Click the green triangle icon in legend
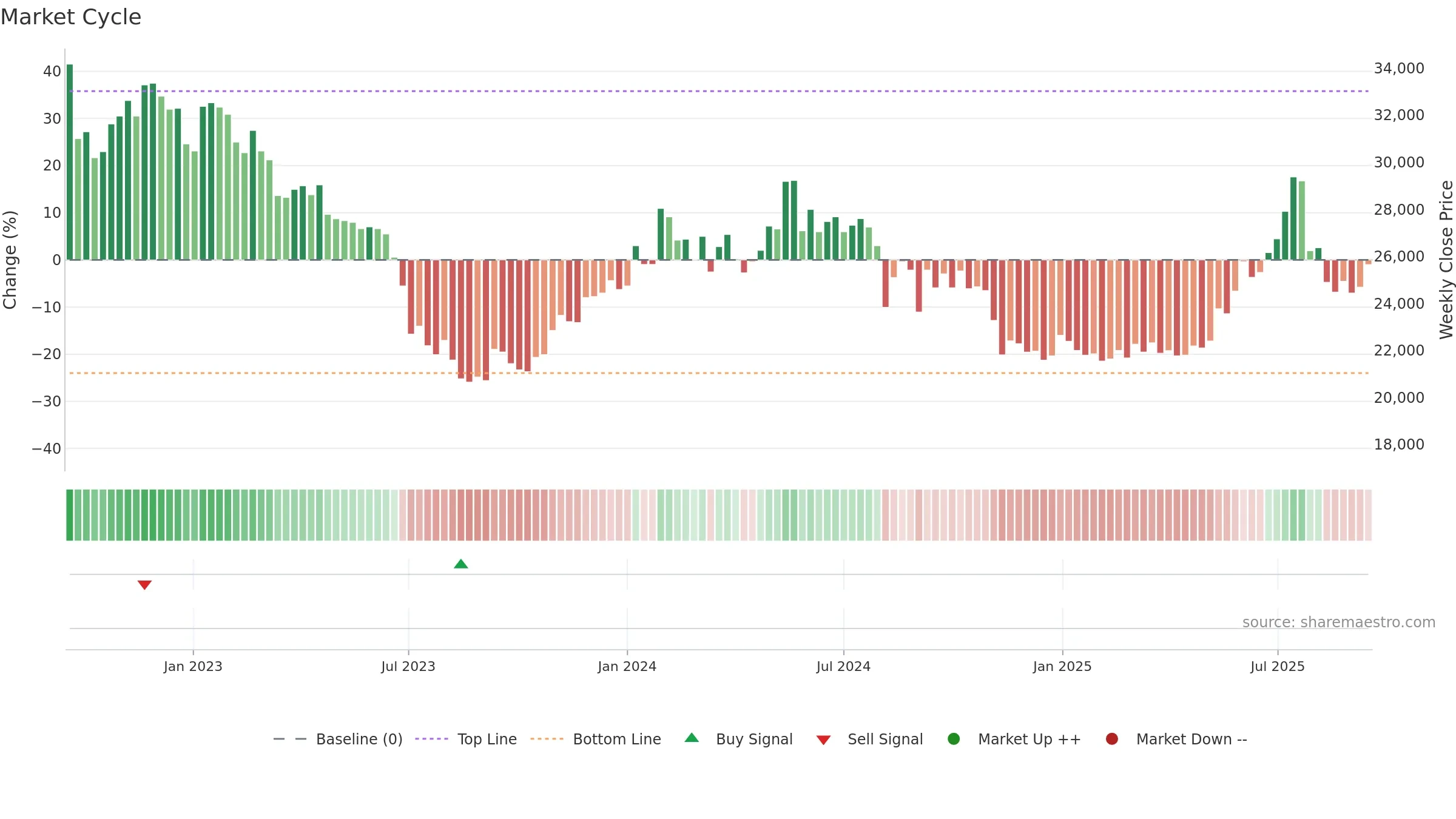 click(x=692, y=738)
